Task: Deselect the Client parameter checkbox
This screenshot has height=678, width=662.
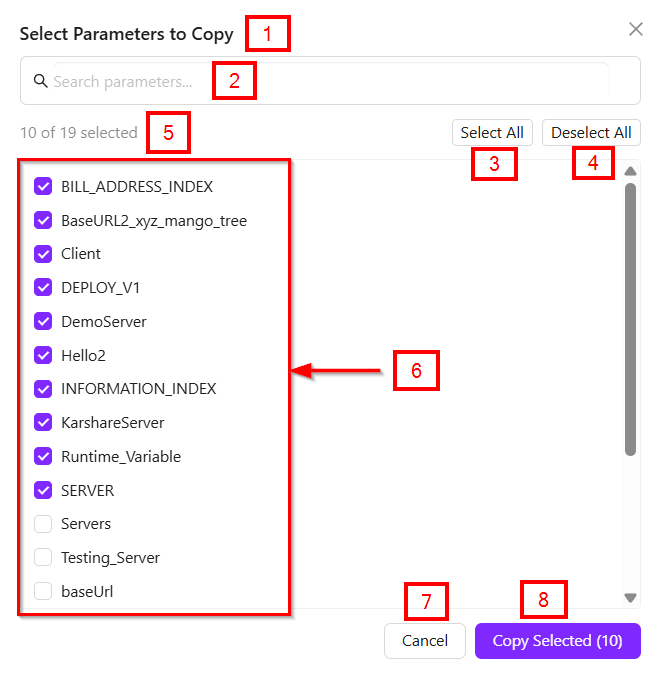Action: [43, 254]
